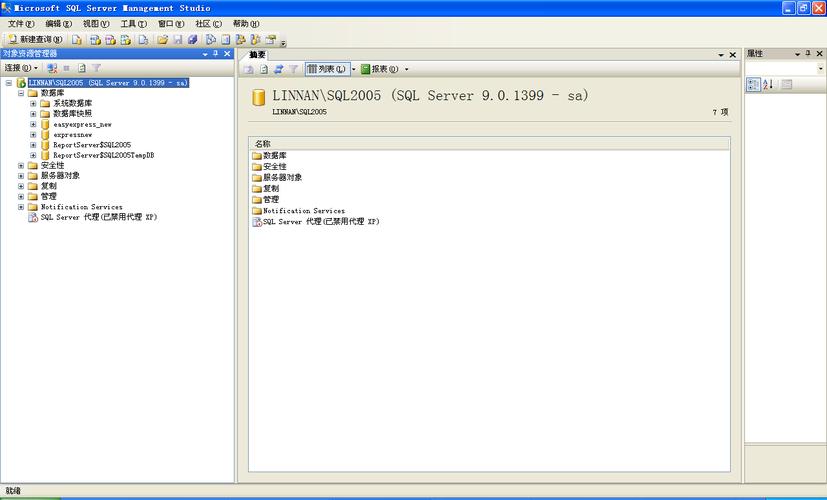827x500 pixels.
Task: Click the Disconnect icon in Object Explorer toolbar
Action: 52,68
